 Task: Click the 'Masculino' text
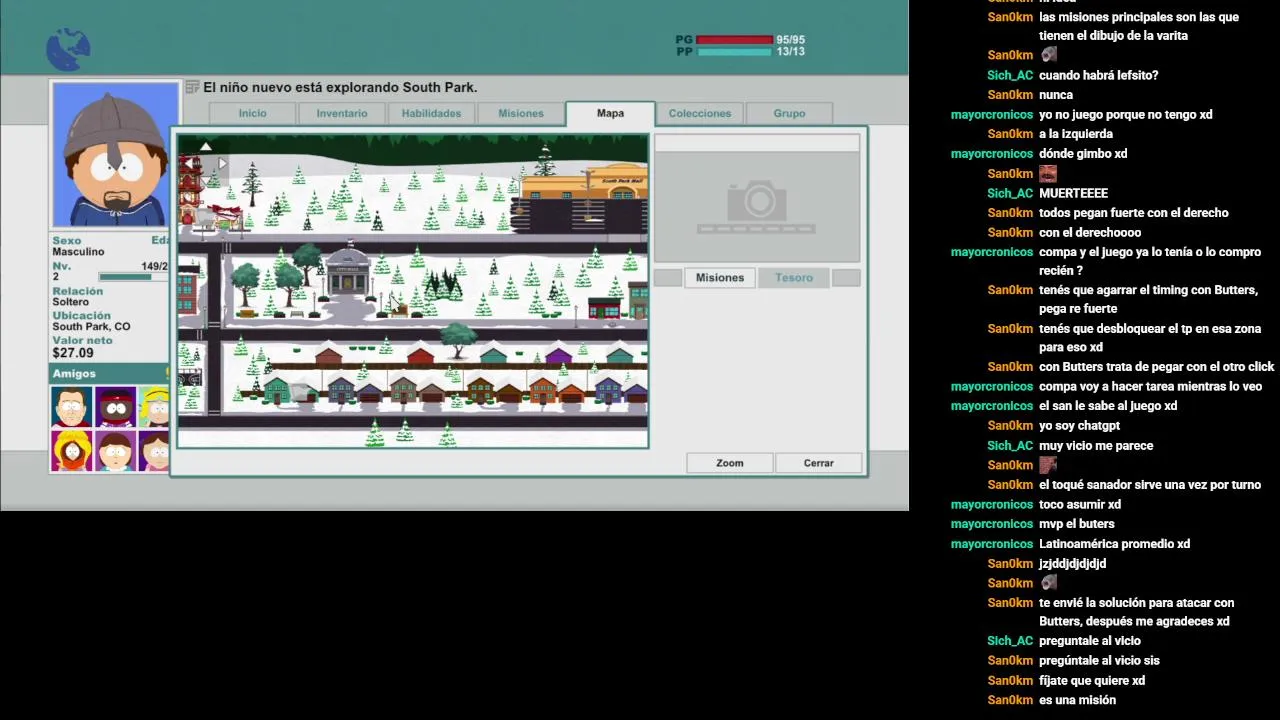tap(78, 252)
